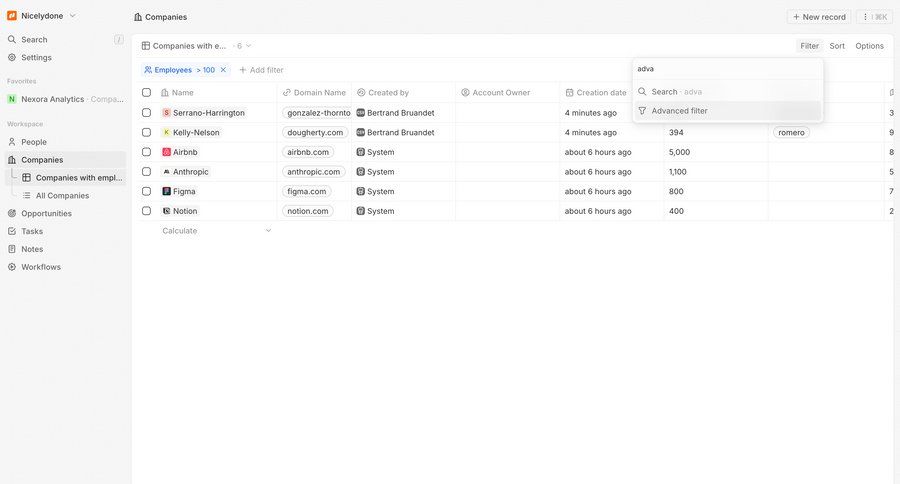Click the Settings gear icon
900x484 pixels.
click(11, 57)
